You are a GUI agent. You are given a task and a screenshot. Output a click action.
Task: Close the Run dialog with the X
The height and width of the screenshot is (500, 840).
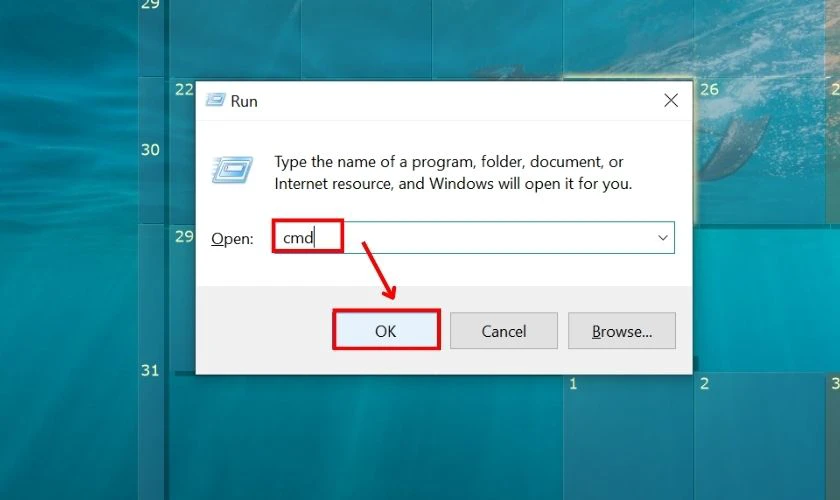pos(671,100)
